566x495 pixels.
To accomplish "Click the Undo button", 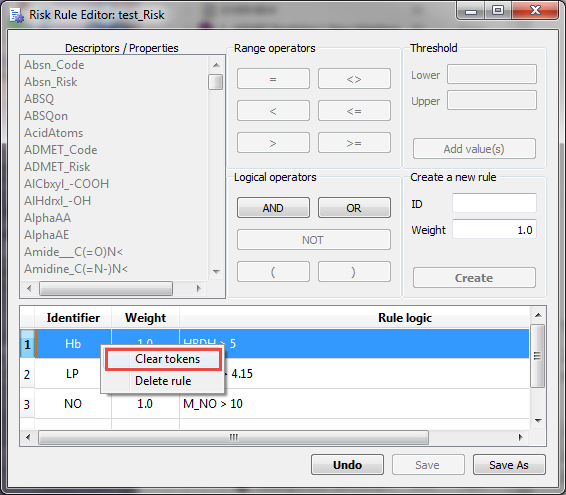I will [x=347, y=465].
